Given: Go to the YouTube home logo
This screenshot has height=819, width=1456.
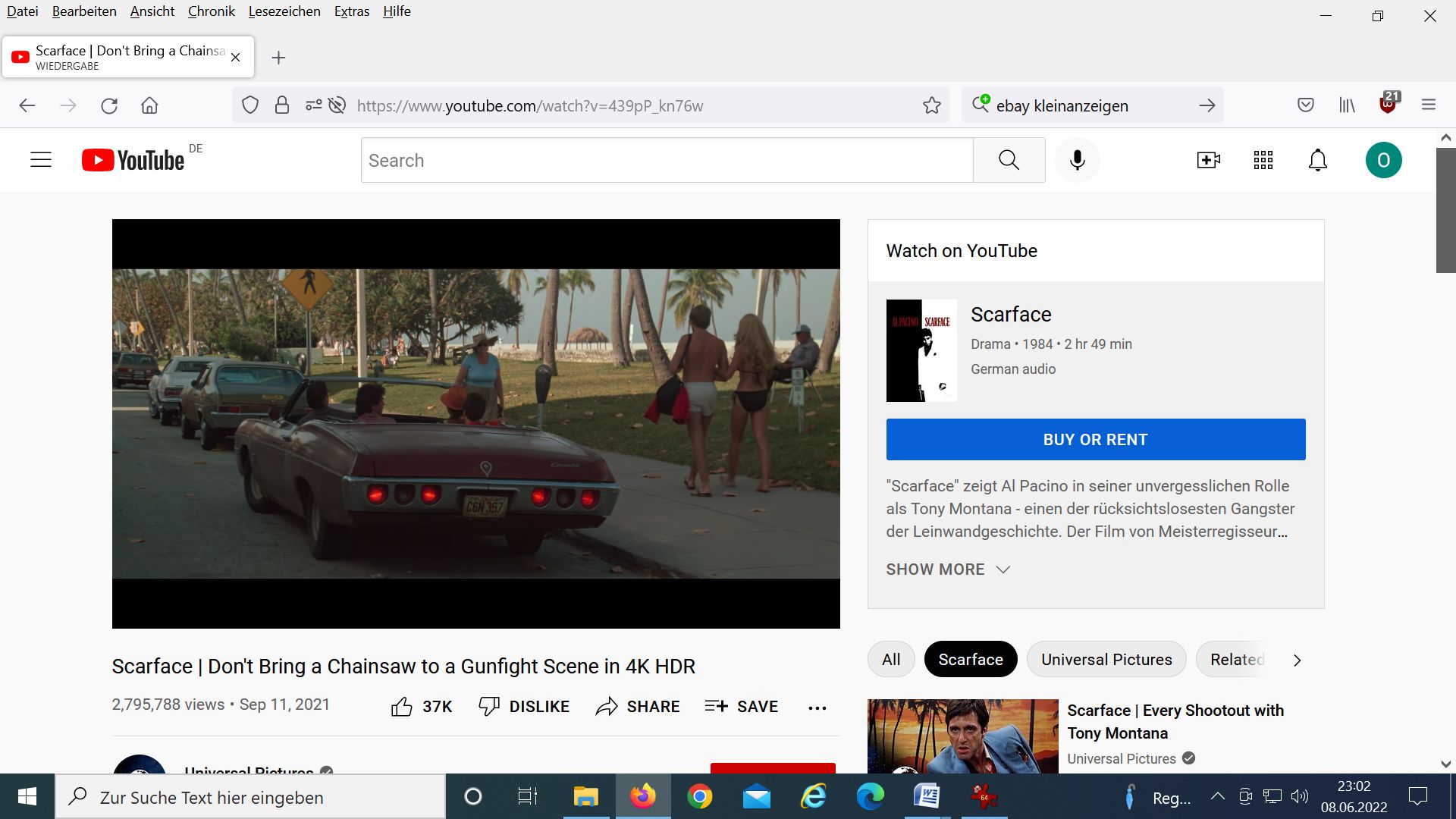Looking at the screenshot, I should click(133, 160).
